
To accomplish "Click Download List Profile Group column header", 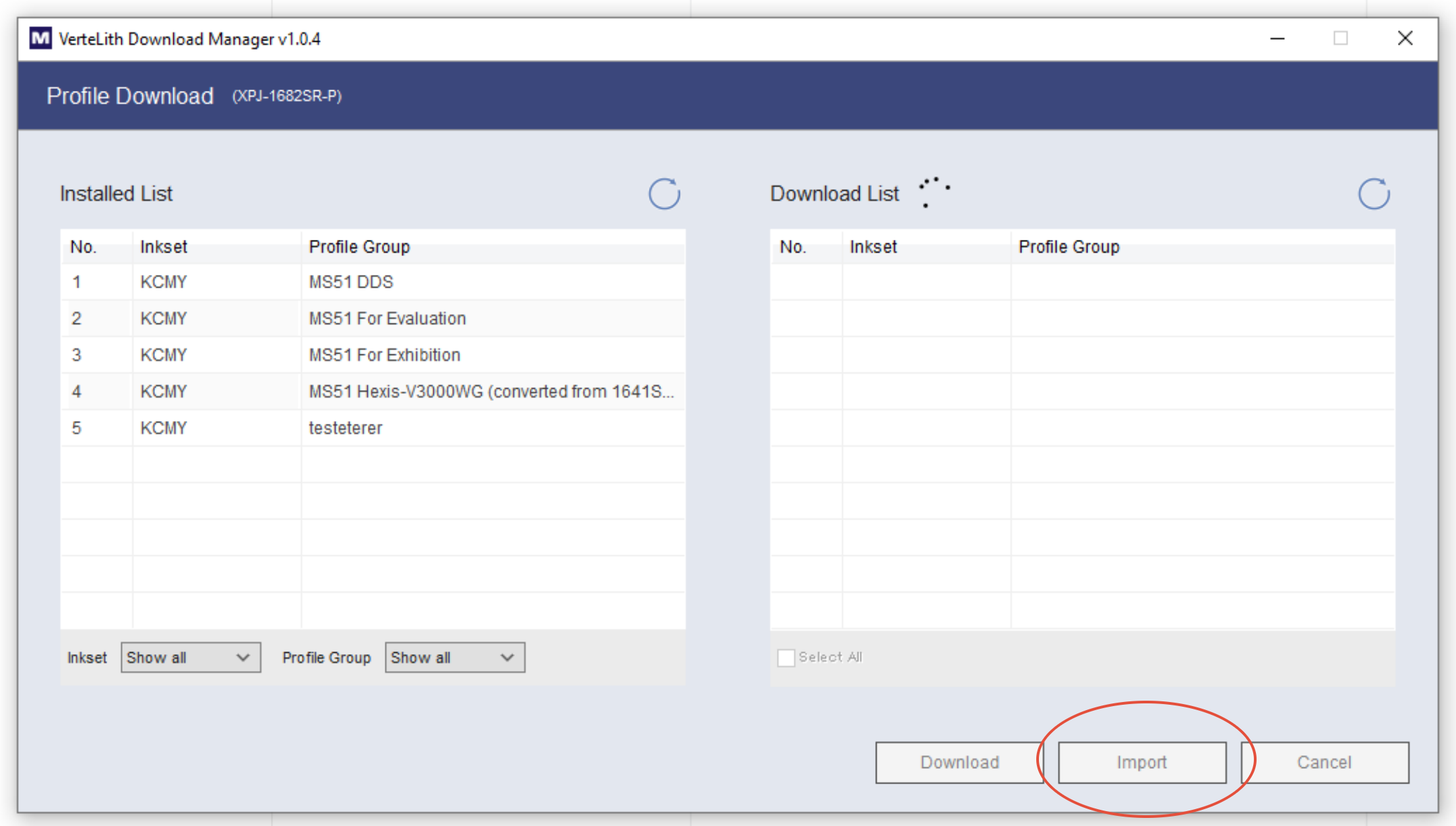I will click(x=1069, y=247).
